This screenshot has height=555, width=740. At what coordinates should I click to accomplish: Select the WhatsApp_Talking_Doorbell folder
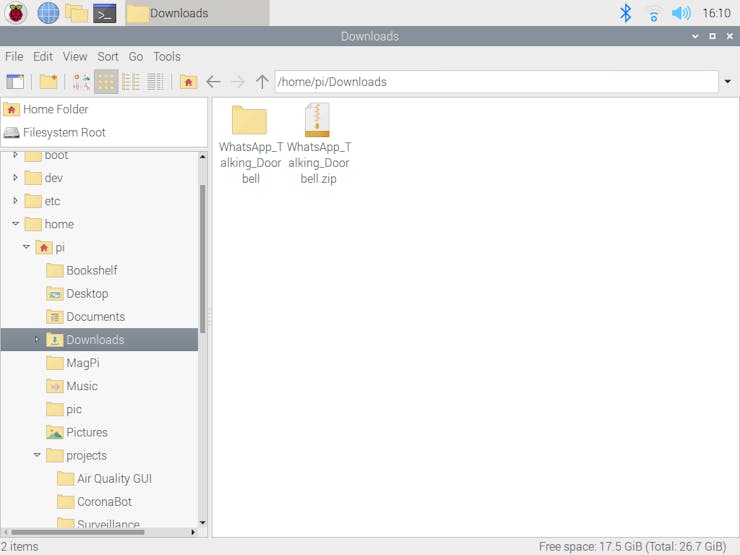coord(250,144)
